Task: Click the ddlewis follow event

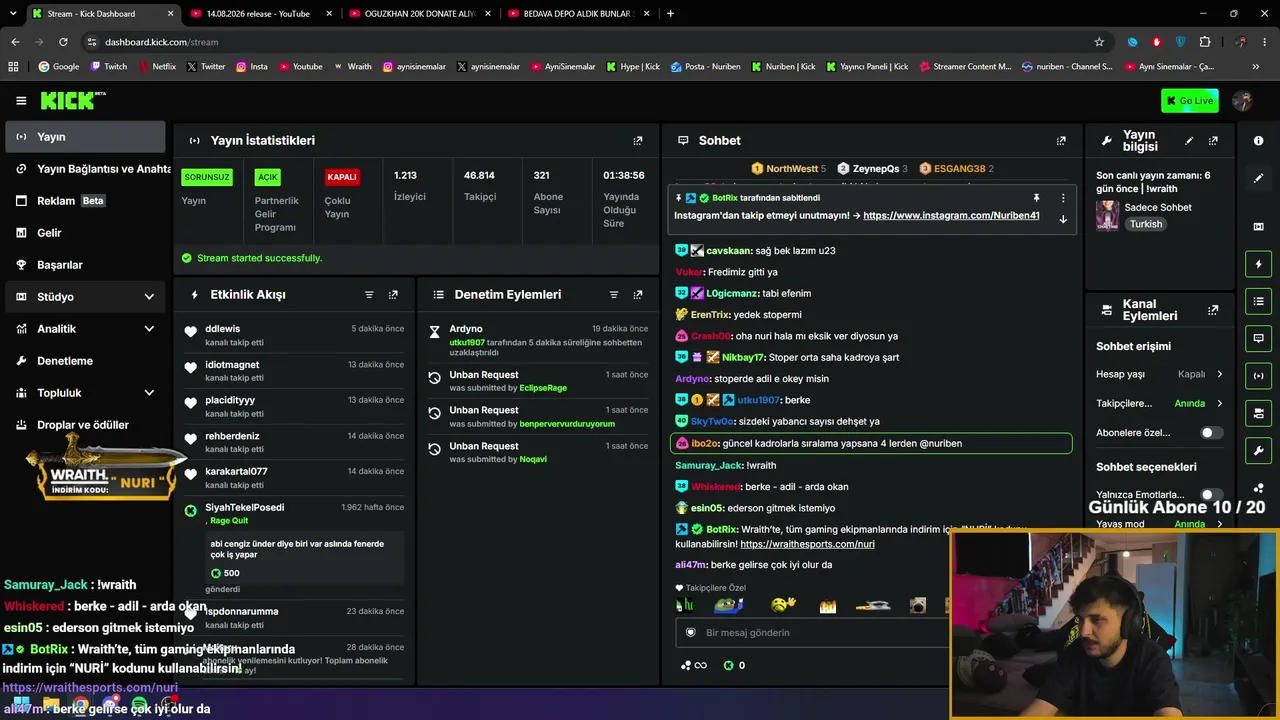Action: (294, 335)
